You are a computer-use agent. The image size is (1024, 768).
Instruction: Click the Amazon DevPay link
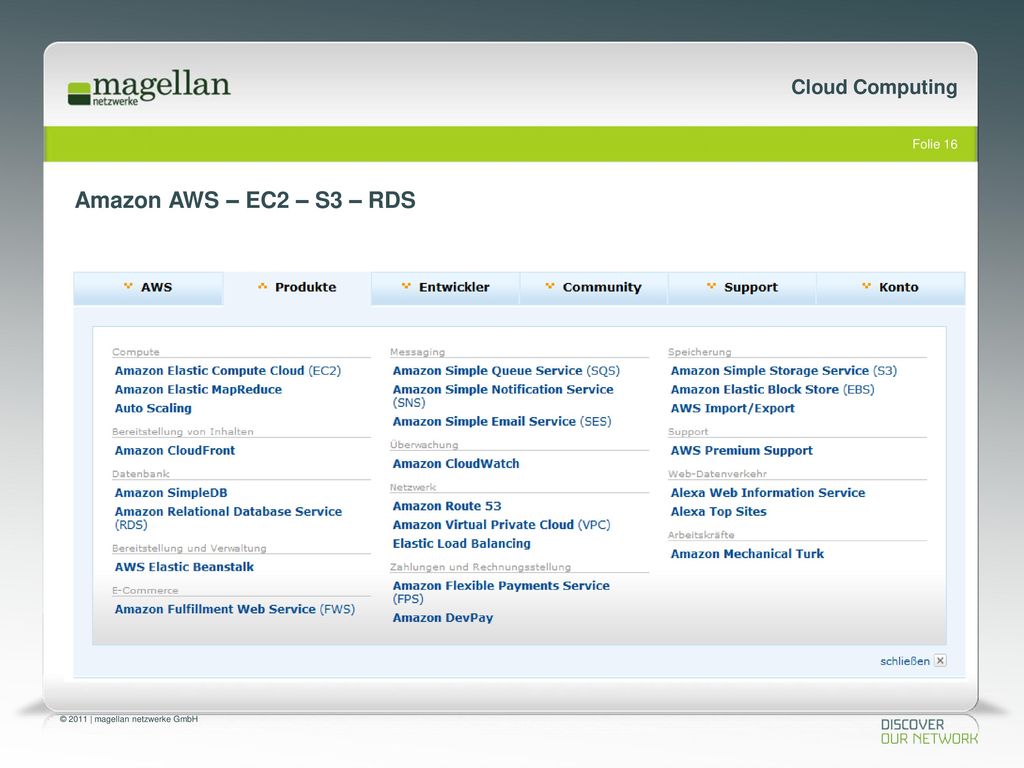(x=443, y=618)
